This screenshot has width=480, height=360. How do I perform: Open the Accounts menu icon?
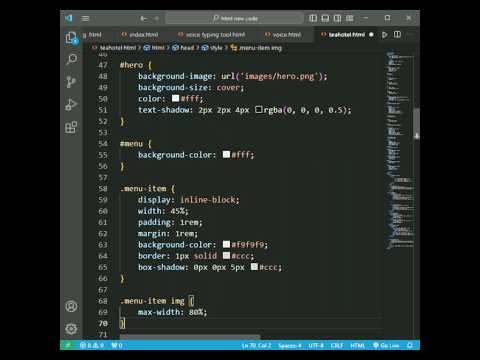click(71, 306)
